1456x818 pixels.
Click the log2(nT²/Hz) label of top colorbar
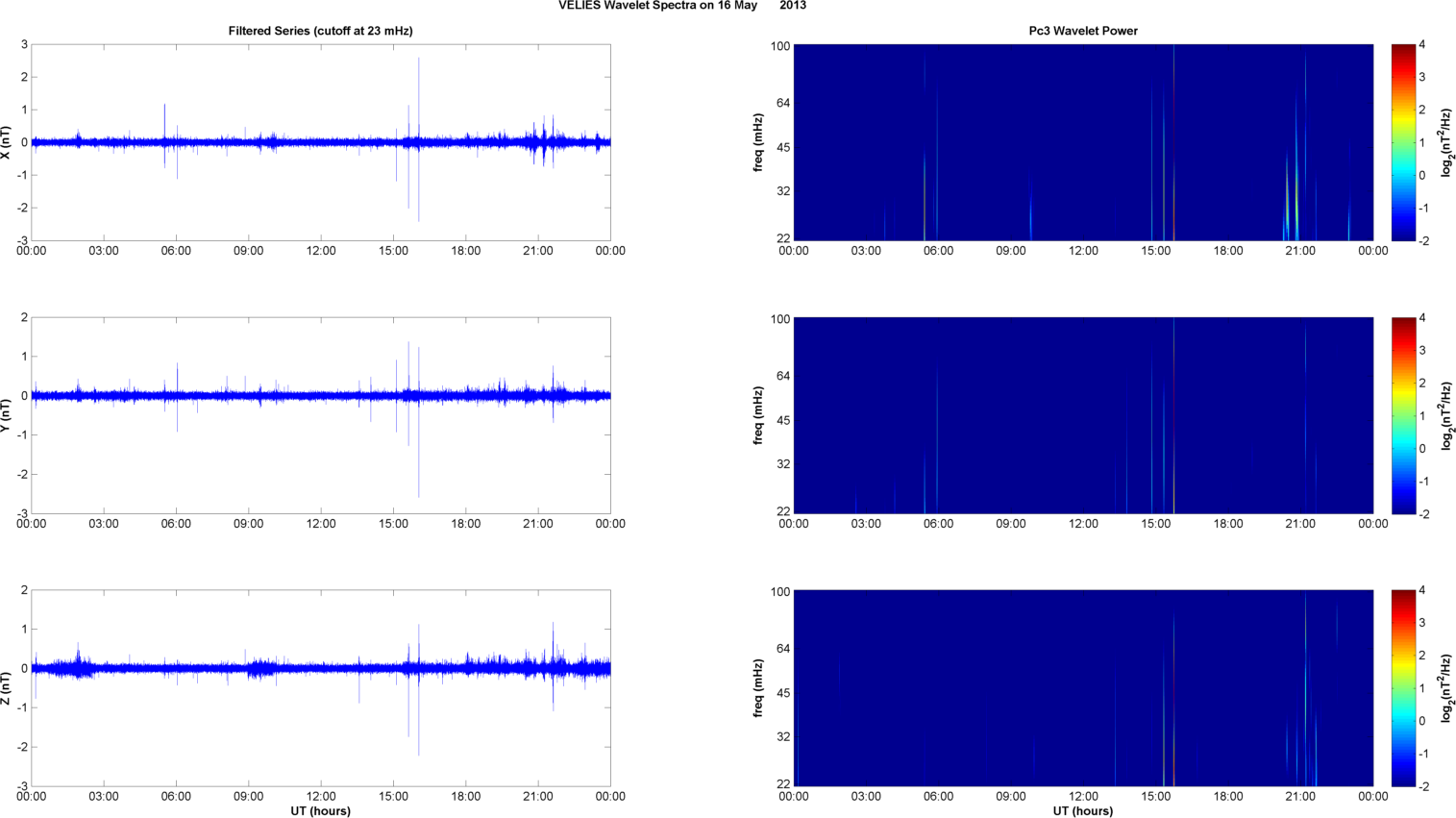coord(1446,142)
